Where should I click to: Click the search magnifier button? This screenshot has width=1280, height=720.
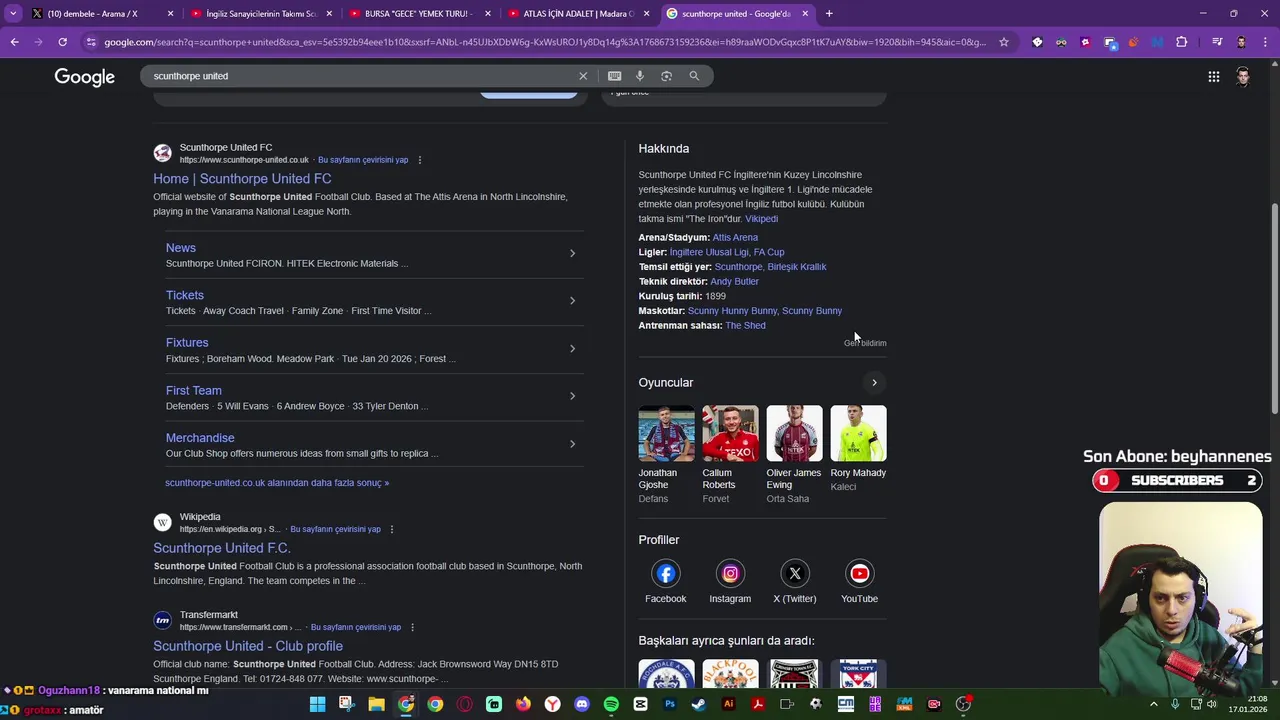point(694,76)
